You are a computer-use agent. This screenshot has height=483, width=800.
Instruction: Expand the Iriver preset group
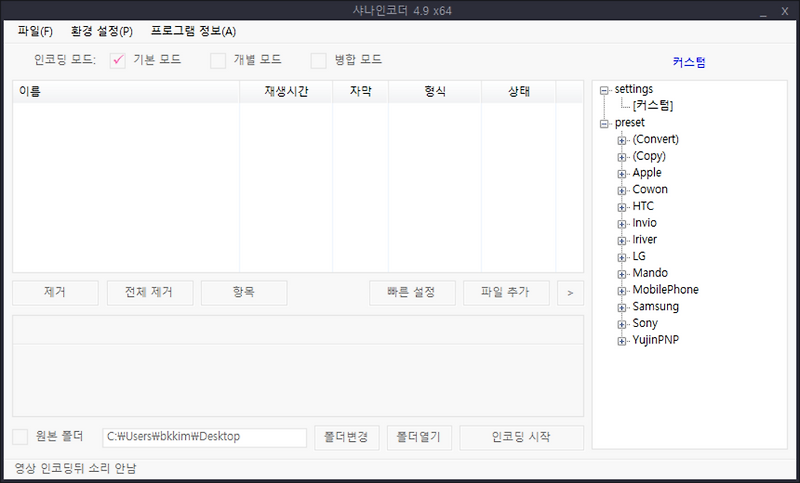click(621, 241)
